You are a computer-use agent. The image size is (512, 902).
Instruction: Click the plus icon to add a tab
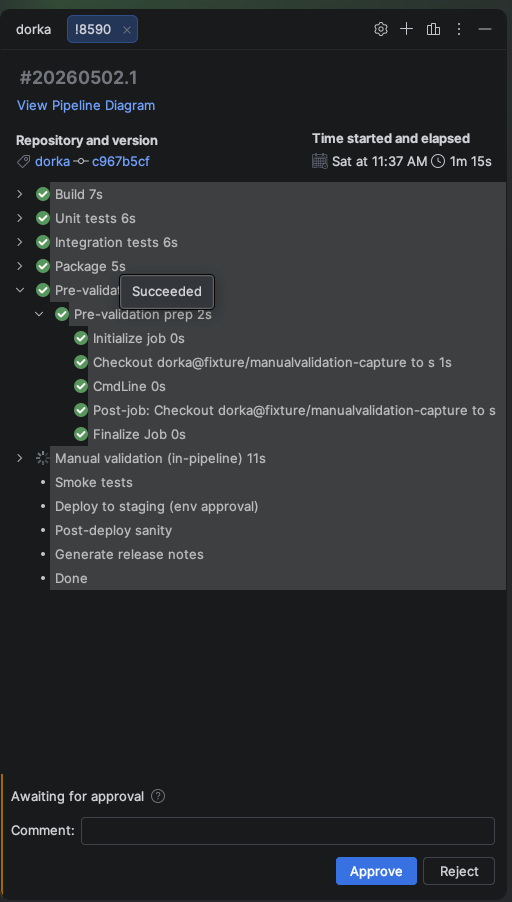(407, 29)
